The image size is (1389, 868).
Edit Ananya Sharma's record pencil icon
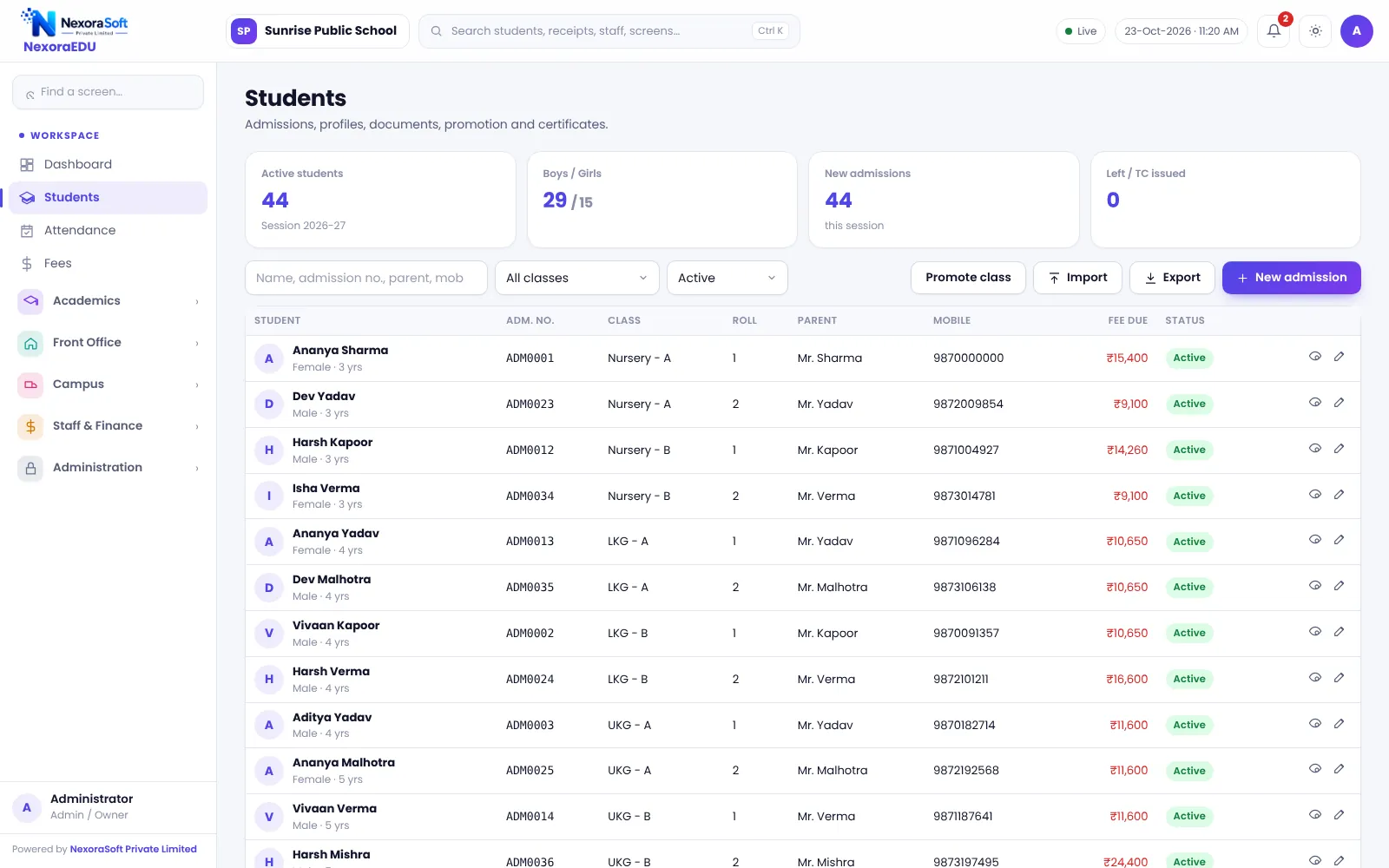coord(1340,357)
